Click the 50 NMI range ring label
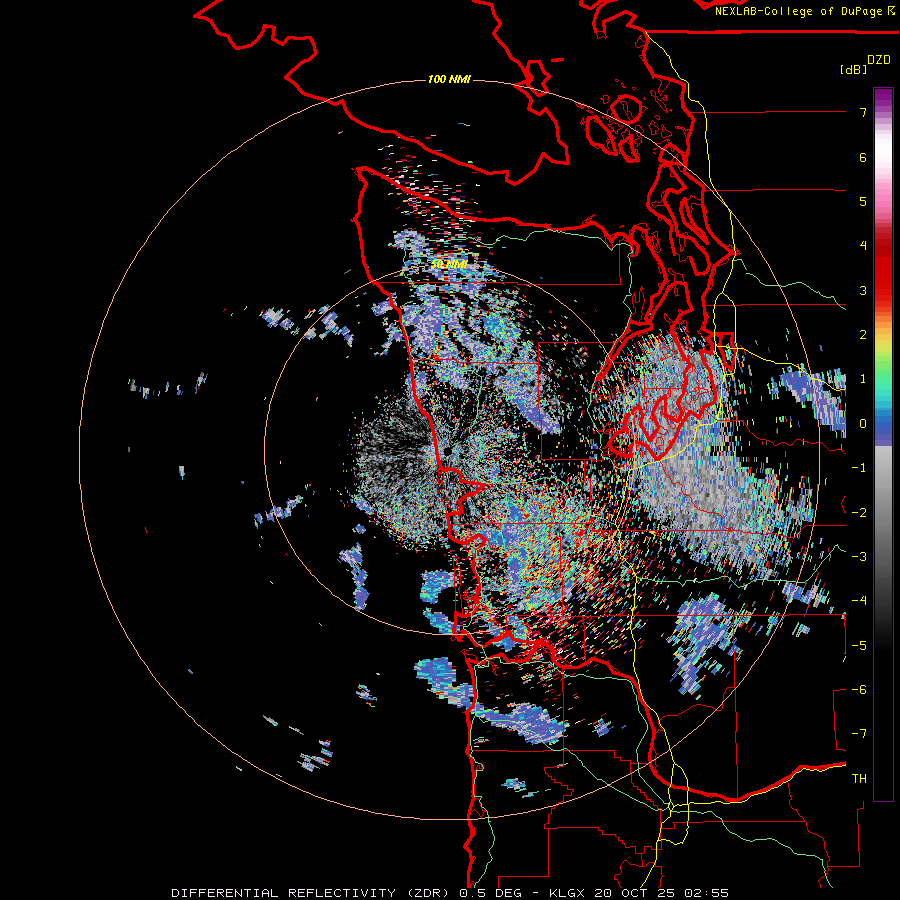This screenshot has height=900, width=900. [x=449, y=264]
